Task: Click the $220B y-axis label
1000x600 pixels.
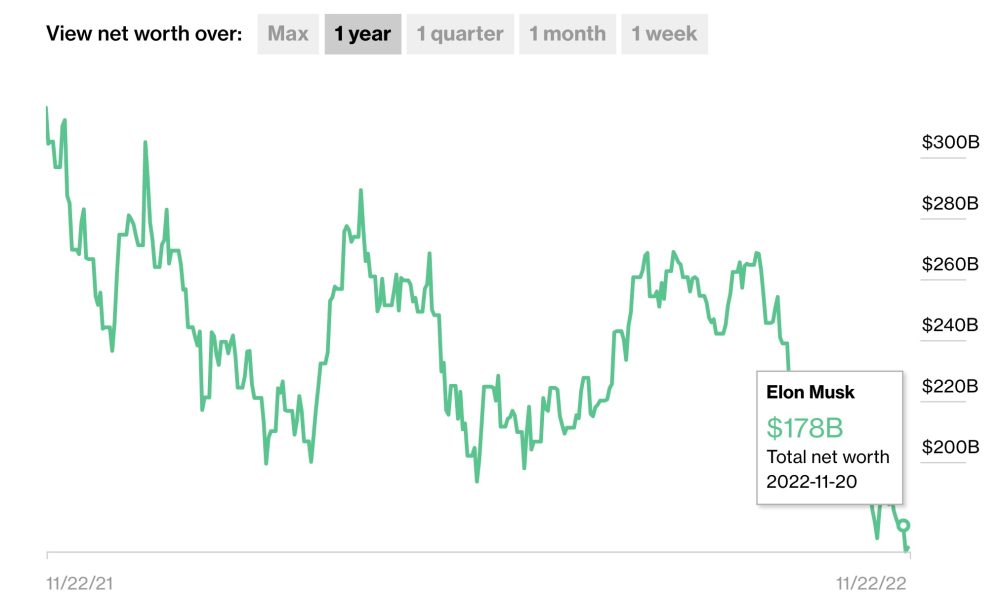Action: (x=950, y=386)
